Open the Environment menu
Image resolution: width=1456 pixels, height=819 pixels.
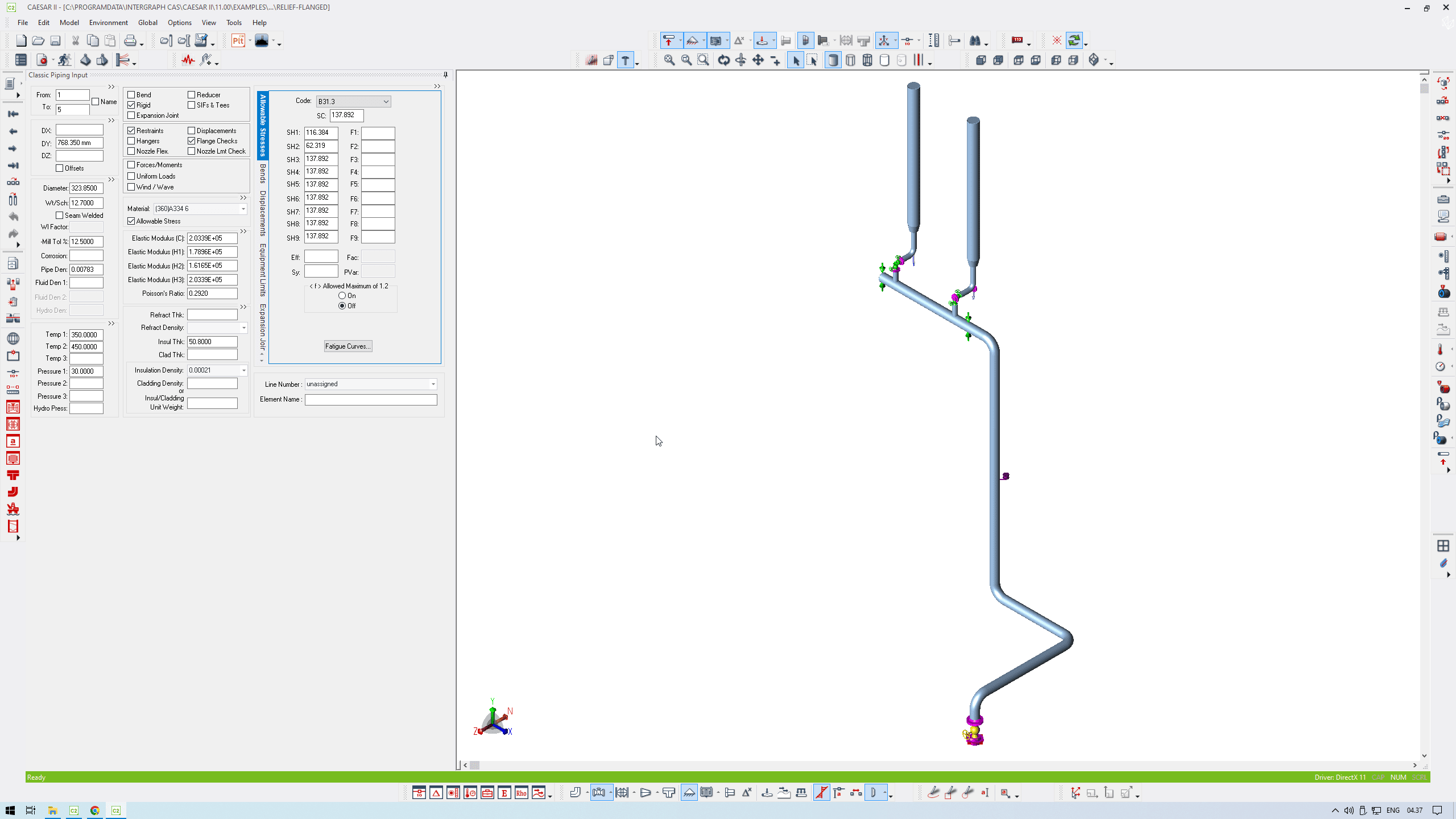[x=108, y=23]
